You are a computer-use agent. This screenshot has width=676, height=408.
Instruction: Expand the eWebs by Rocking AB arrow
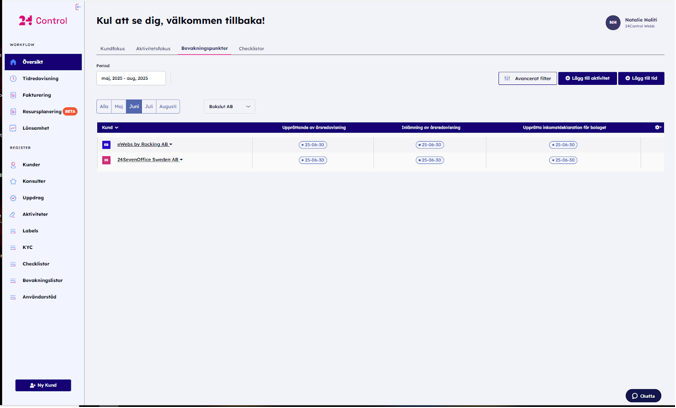pos(171,144)
